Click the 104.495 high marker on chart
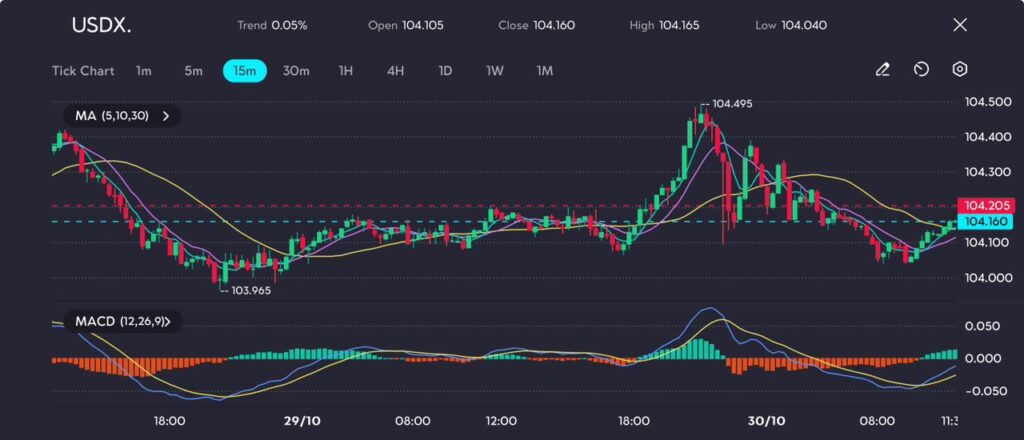Image resolution: width=1024 pixels, height=440 pixels. [731, 104]
